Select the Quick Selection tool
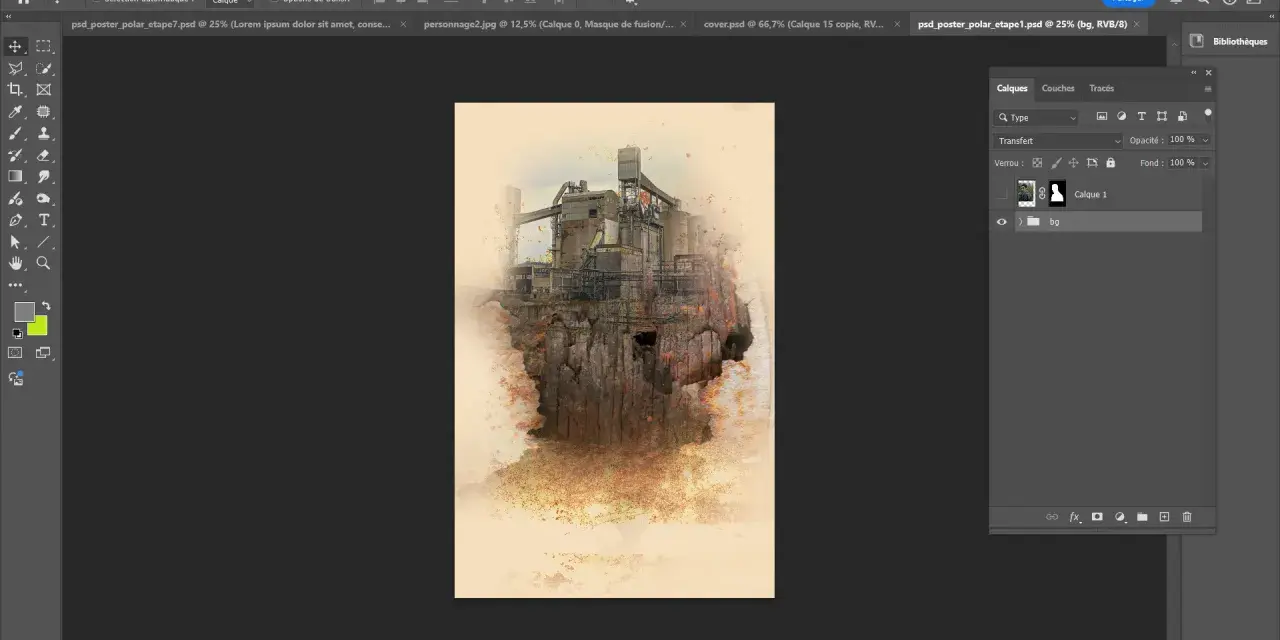Screen dimensions: 1280x640 point(44,68)
